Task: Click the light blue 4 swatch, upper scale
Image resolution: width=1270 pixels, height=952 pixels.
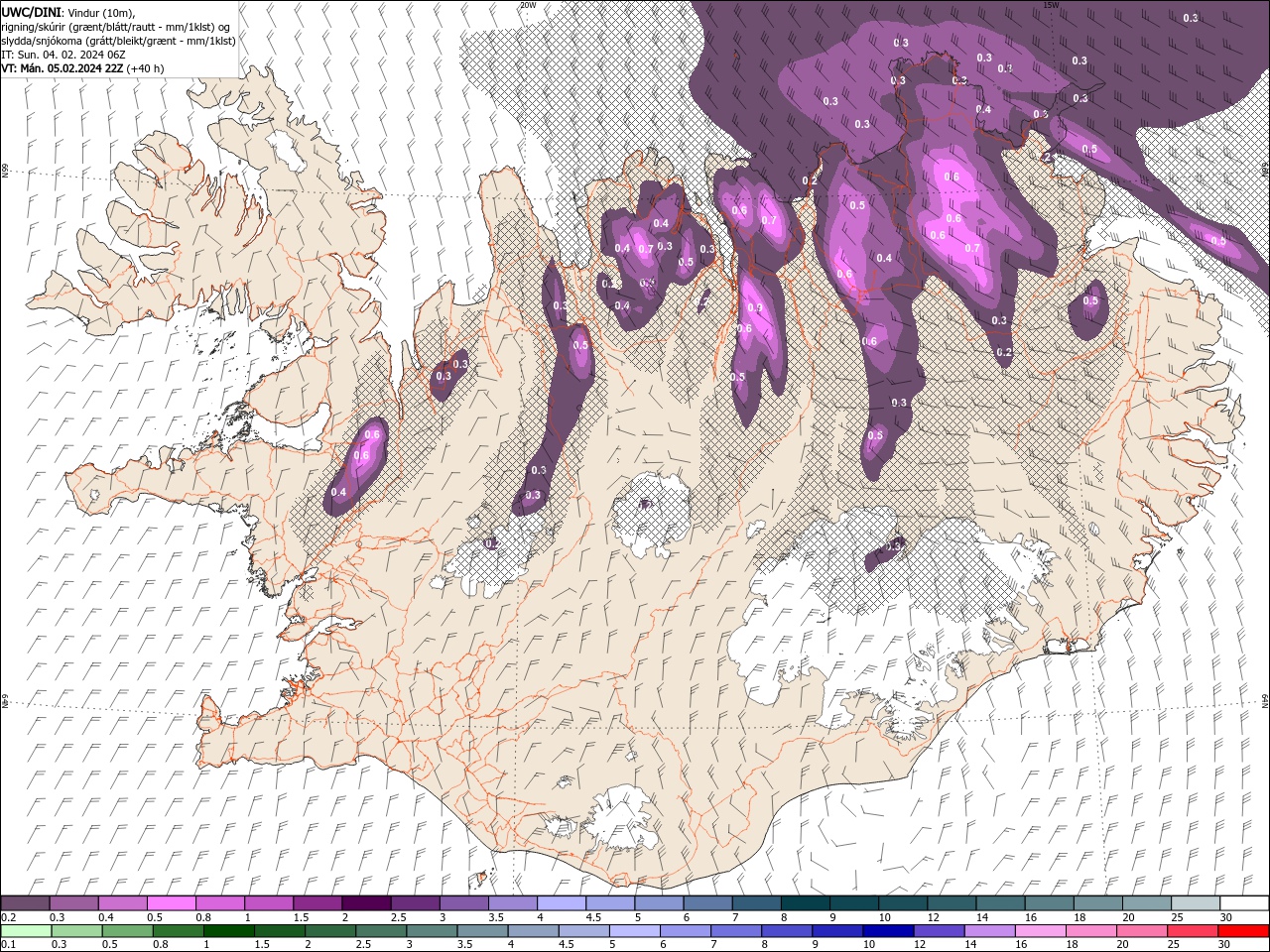Action: click(x=561, y=903)
